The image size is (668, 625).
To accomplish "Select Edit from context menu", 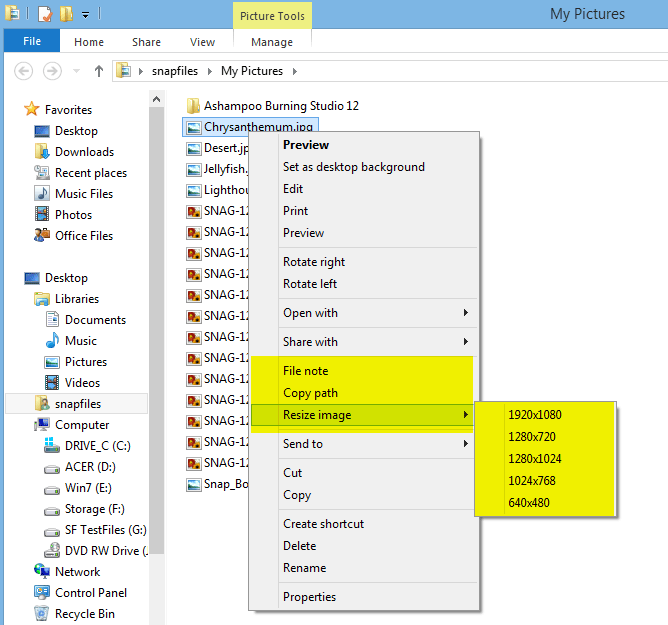I will 293,189.
